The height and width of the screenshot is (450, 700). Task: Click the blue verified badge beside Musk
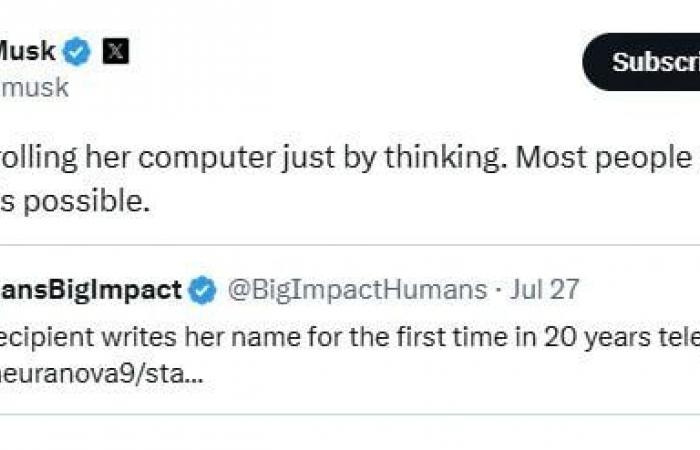76,51
